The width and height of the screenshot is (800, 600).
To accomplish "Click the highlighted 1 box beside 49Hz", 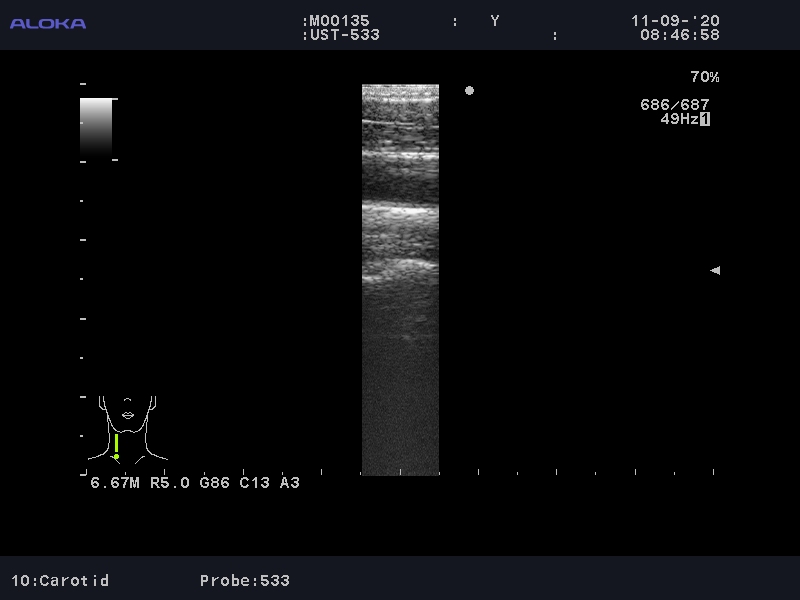I will 705,119.
